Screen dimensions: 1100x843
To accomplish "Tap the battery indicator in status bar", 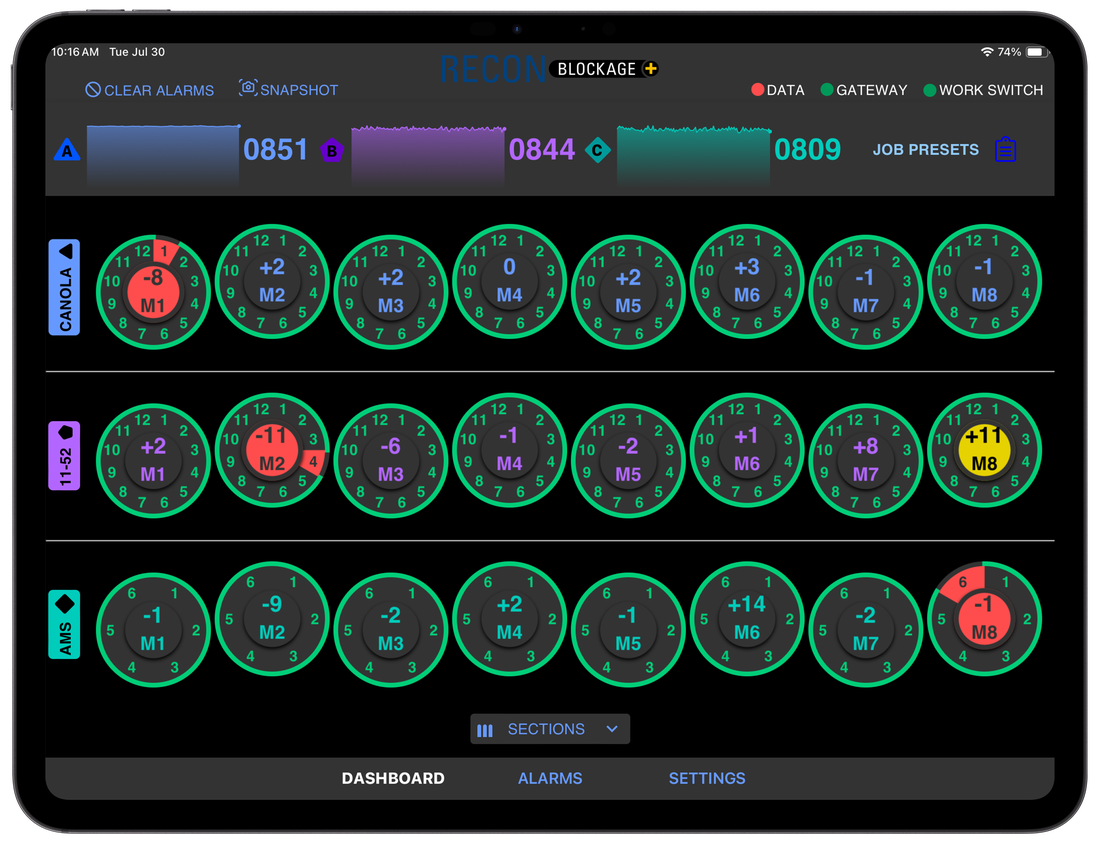I will click(x=1037, y=52).
